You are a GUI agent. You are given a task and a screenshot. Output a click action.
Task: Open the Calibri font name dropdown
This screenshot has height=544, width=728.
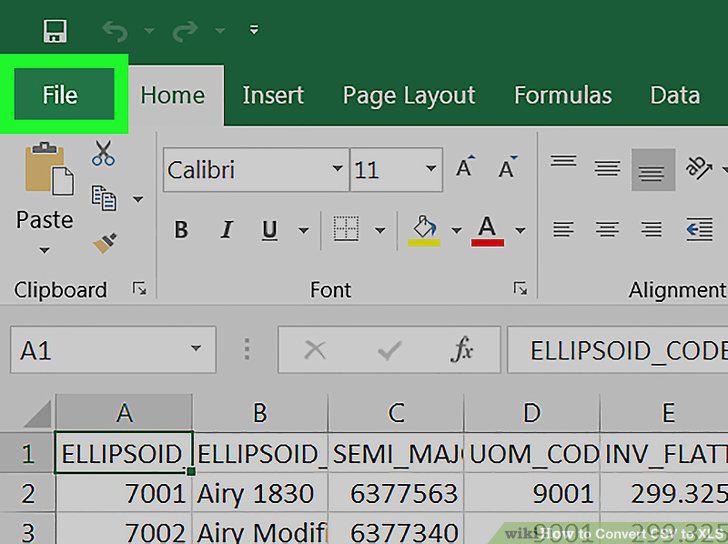click(x=337, y=169)
